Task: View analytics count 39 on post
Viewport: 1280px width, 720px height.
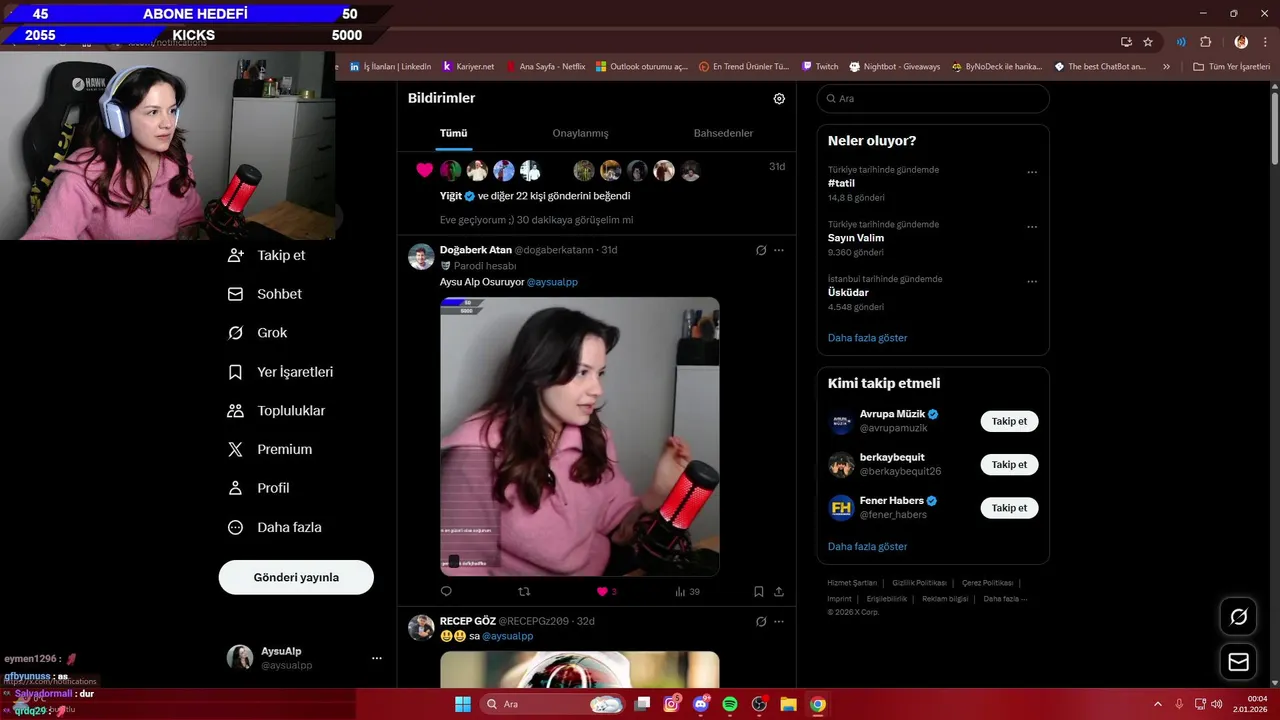Action: pos(687,592)
